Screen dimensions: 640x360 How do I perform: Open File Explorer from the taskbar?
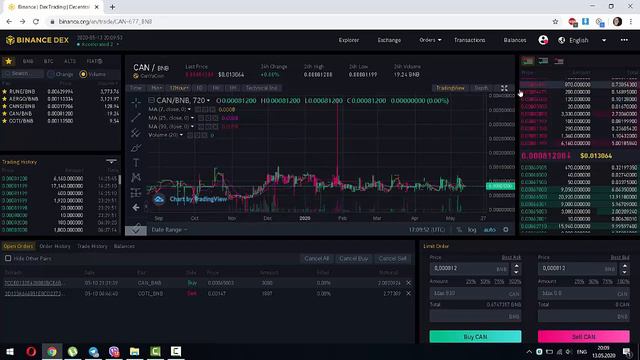(134, 351)
